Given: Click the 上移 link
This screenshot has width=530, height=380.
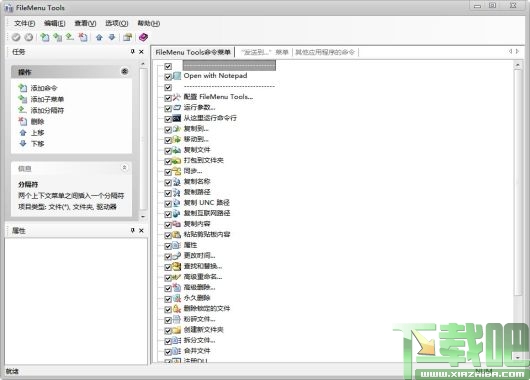Looking at the screenshot, I should (38, 133).
